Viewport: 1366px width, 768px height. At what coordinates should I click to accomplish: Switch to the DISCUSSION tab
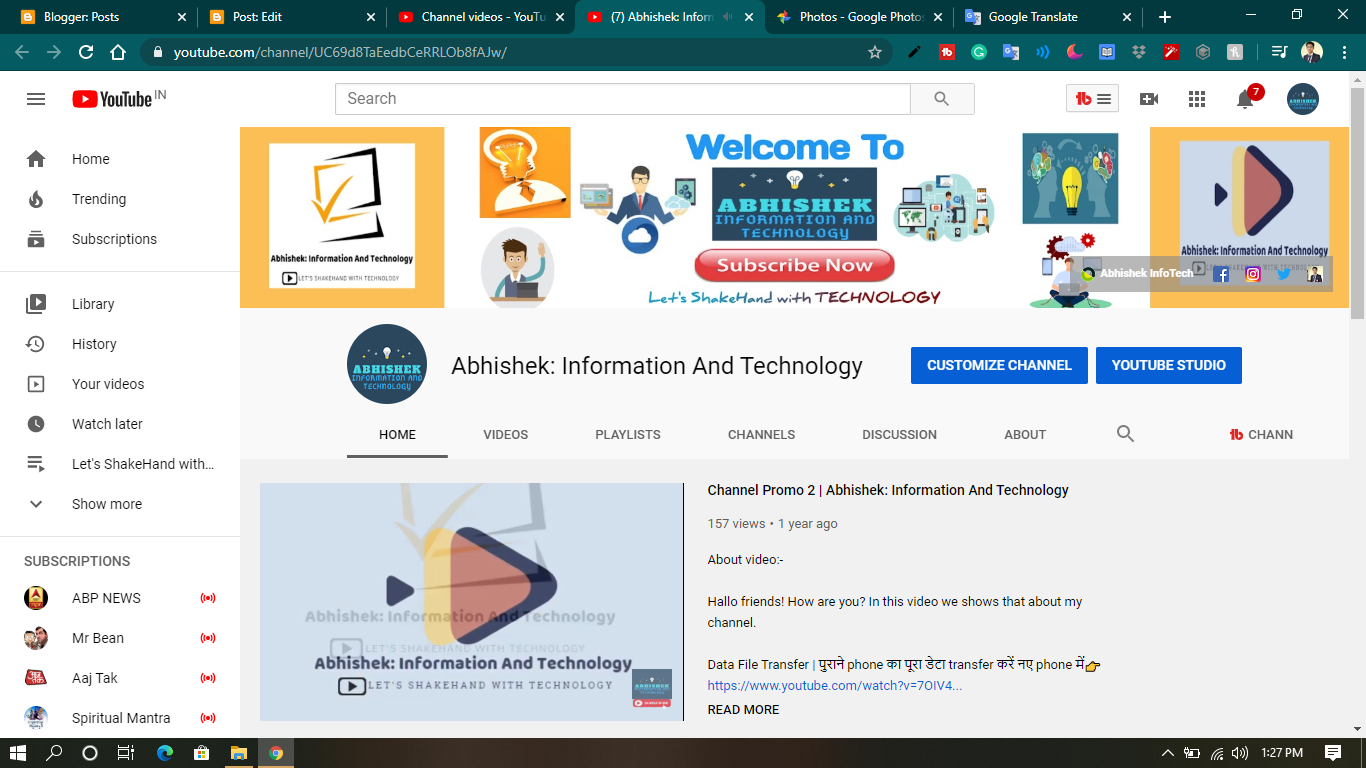click(899, 435)
